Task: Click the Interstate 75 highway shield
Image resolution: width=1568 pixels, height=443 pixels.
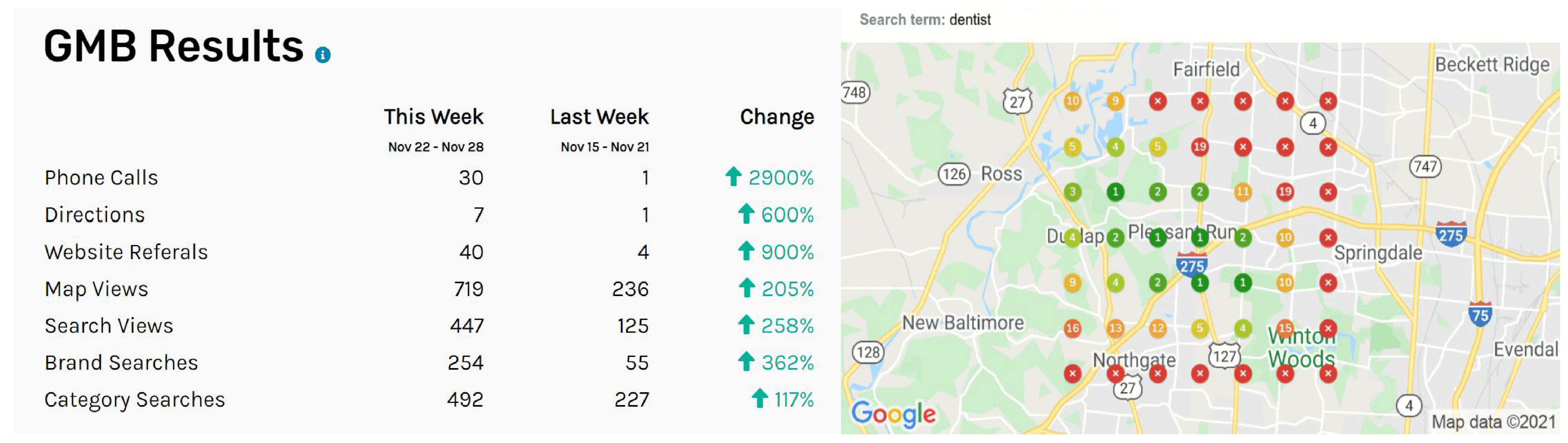Action: click(x=1480, y=314)
